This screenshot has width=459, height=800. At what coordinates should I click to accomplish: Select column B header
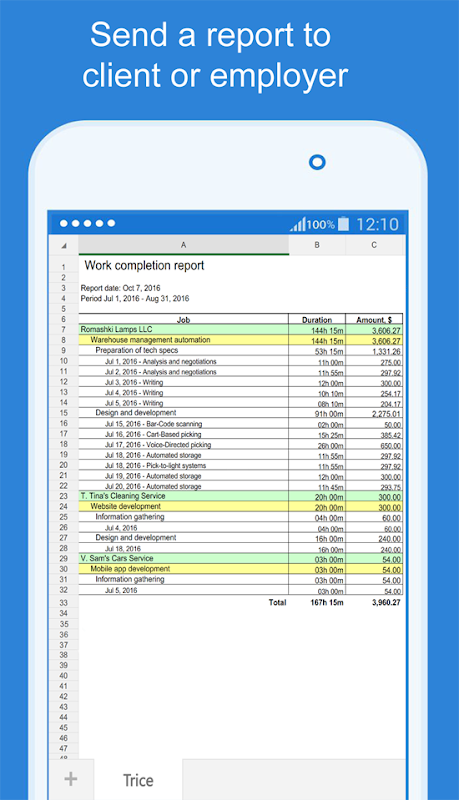pyautogui.click(x=317, y=245)
